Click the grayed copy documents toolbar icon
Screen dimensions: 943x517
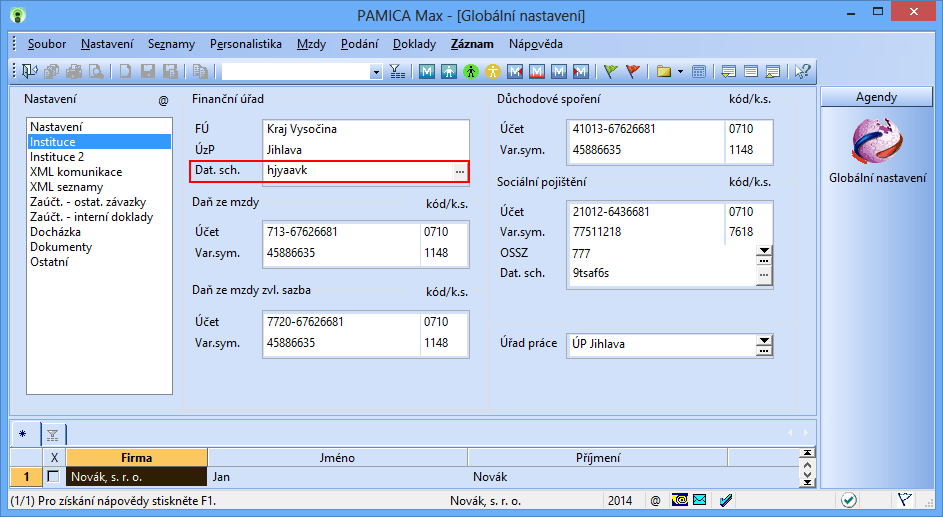pos(52,72)
